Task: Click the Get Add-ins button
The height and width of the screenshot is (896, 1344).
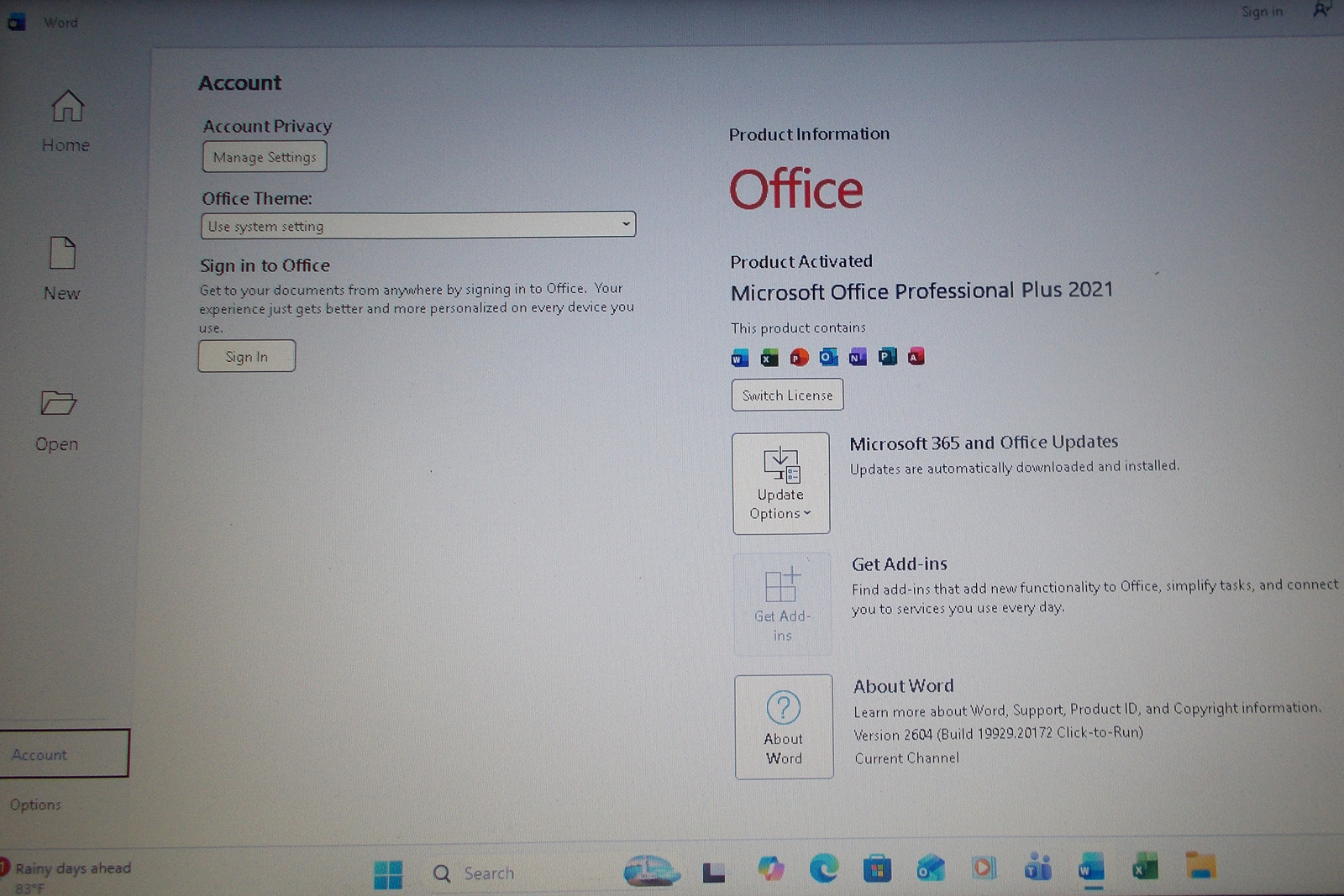Action: (x=782, y=604)
